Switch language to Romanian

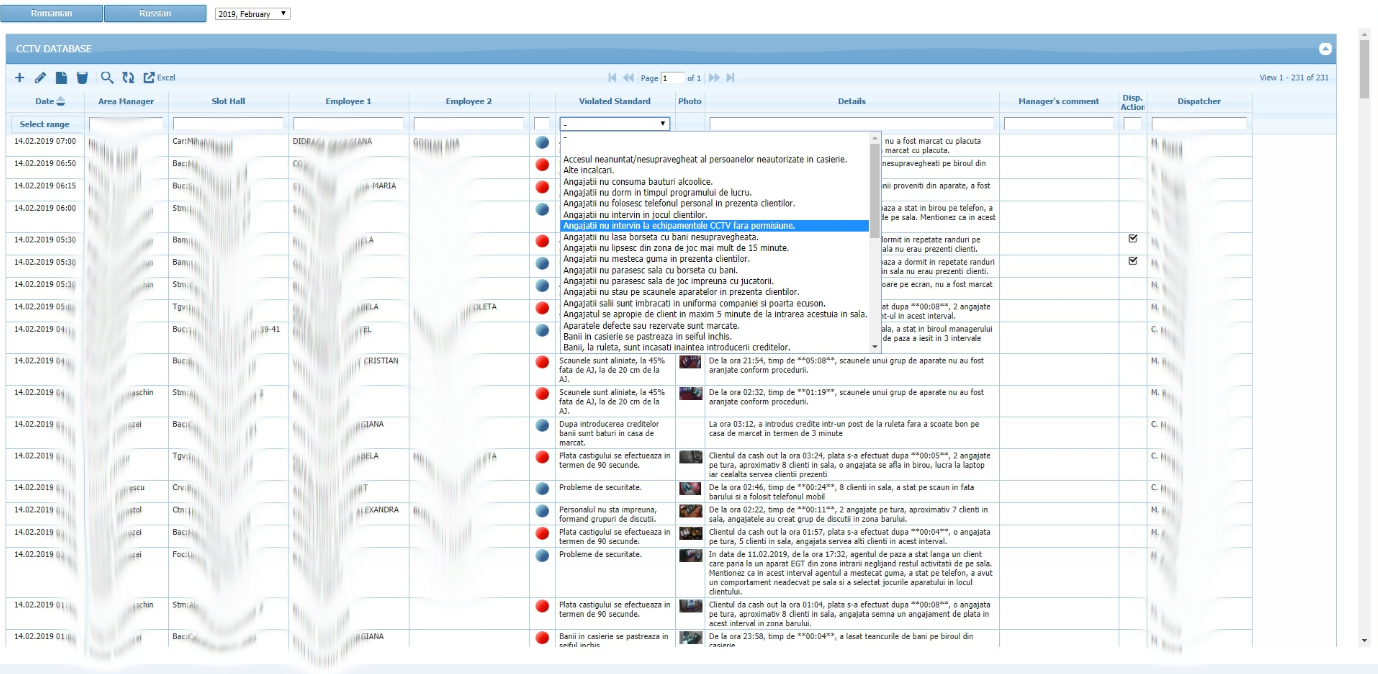tap(51, 14)
